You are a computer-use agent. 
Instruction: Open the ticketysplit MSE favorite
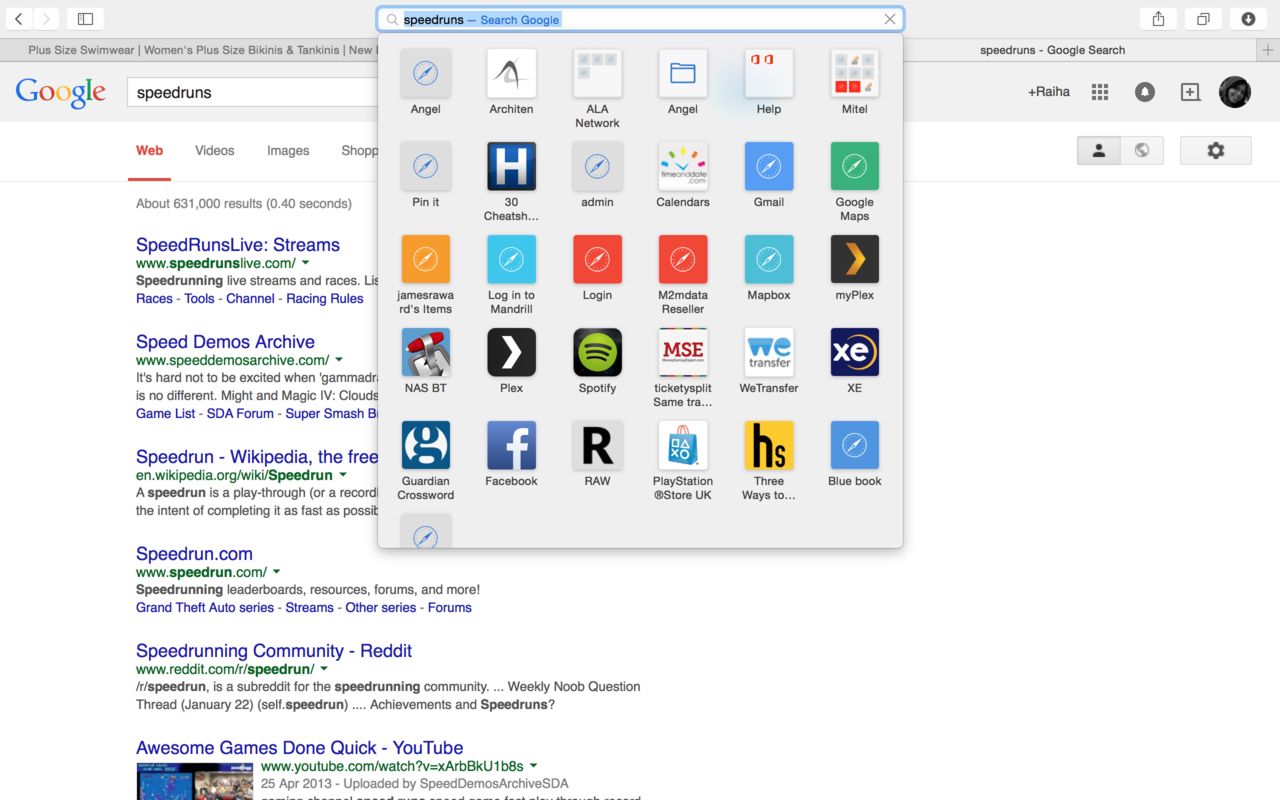tap(683, 352)
